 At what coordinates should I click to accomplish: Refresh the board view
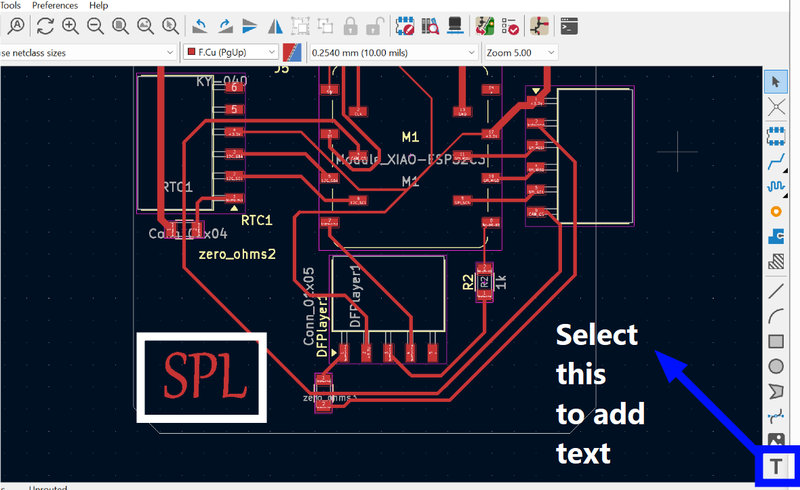[x=45, y=26]
